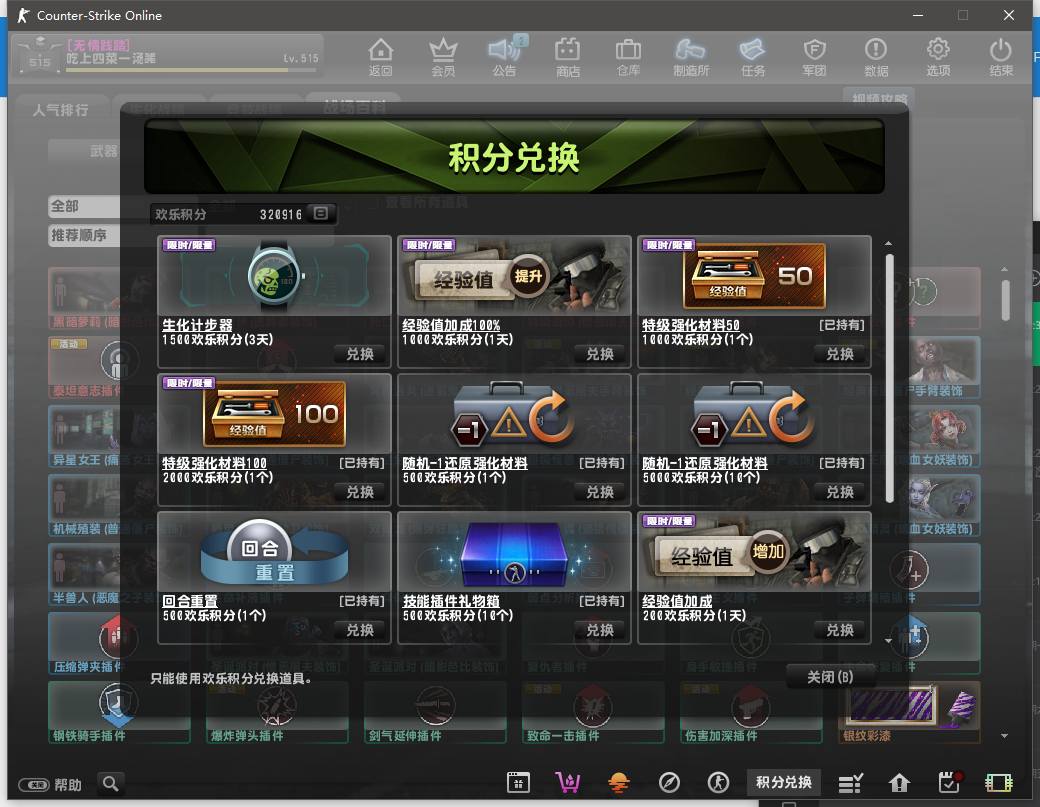
Task: Click 兑换 for 随机-1还原强化材料 5000积分
Action: 840,492
